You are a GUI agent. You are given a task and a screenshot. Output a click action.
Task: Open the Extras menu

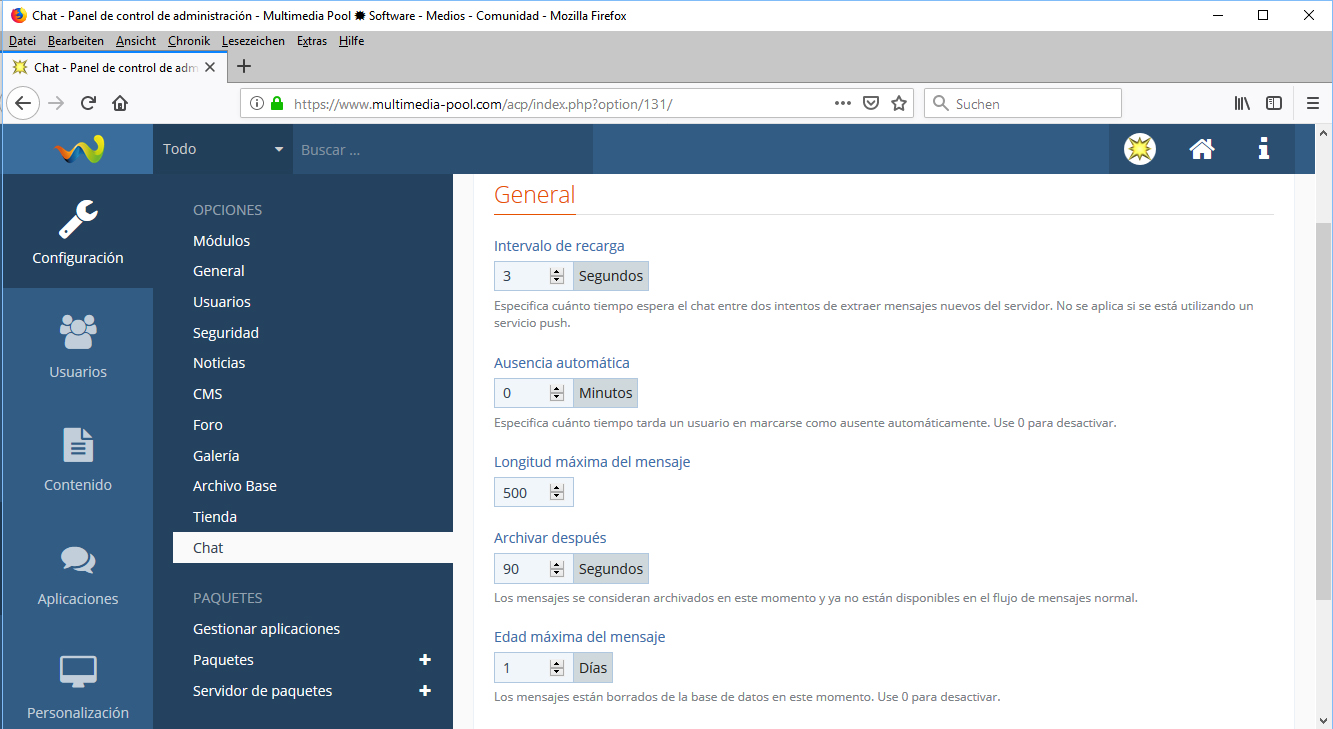click(x=312, y=41)
